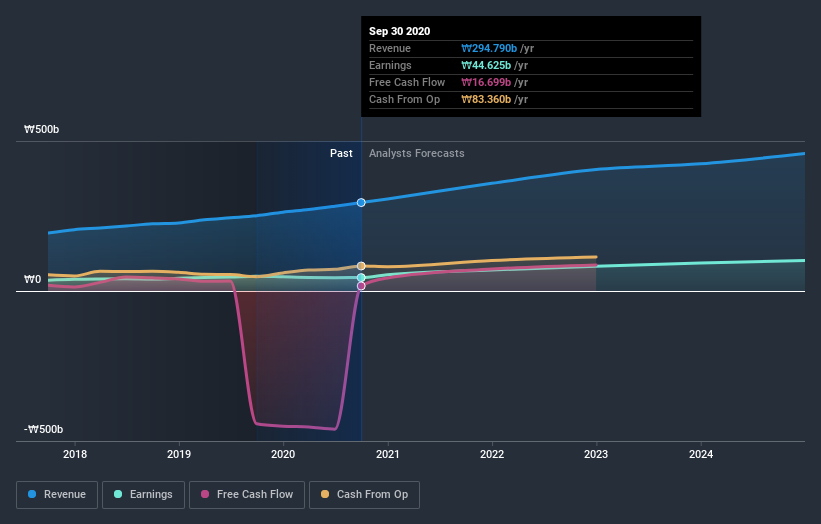Click the Cash From Op label in tooltip

(x=404, y=99)
